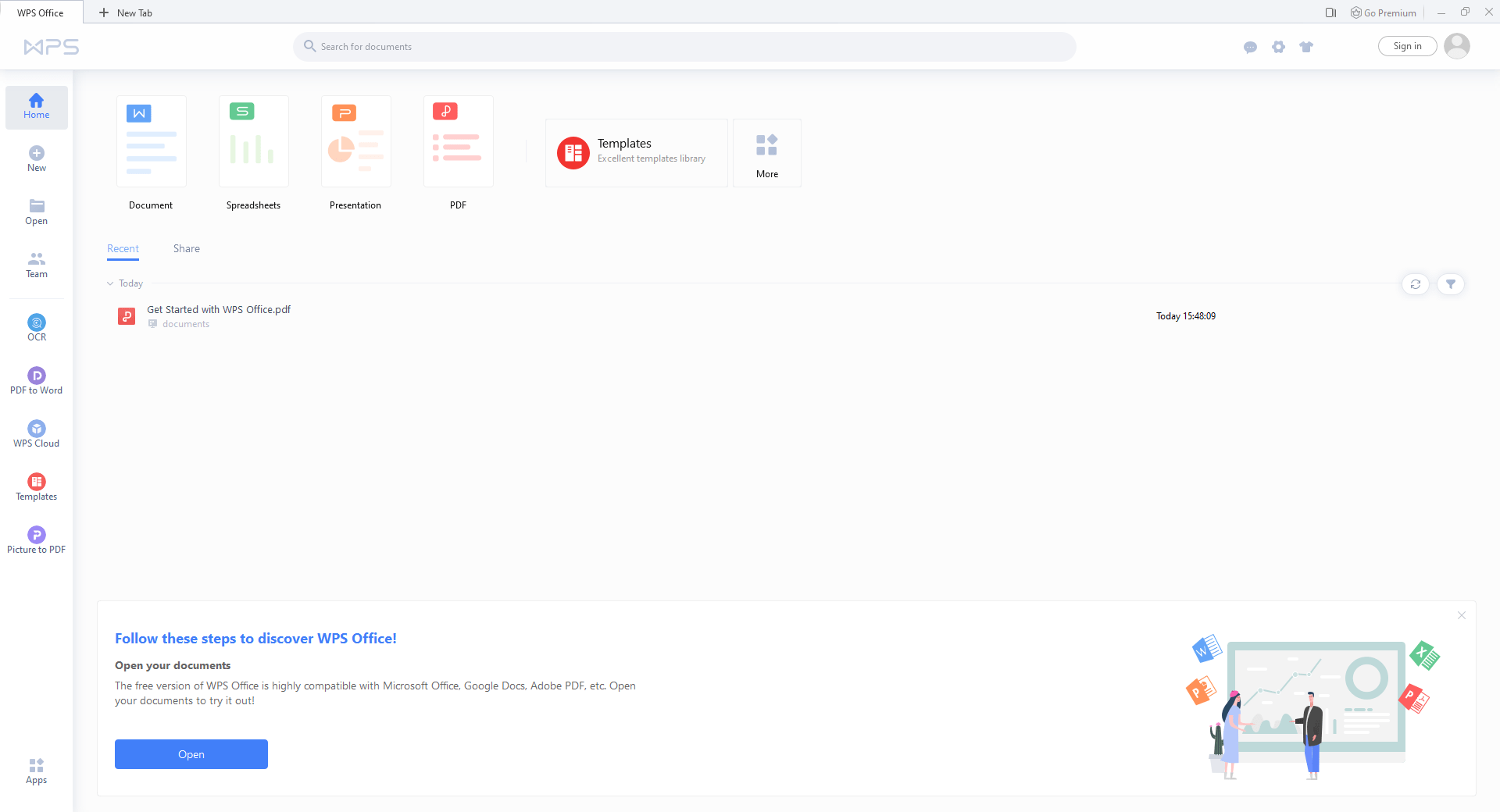The height and width of the screenshot is (812, 1500).
Task: Switch to the Share tab
Action: 187,248
